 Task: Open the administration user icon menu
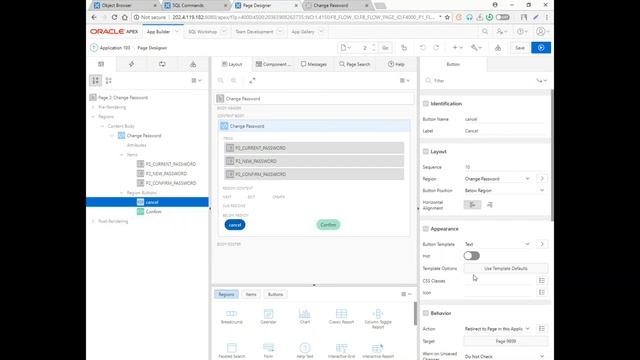click(x=502, y=31)
